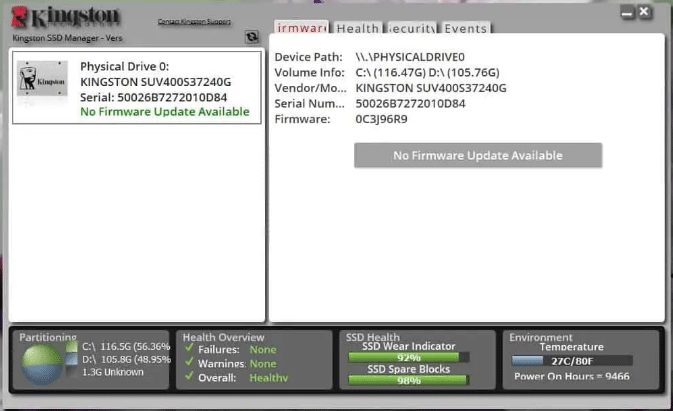Click Warnings green check mark
Viewport: 673px width, 411px height.
click(x=189, y=362)
